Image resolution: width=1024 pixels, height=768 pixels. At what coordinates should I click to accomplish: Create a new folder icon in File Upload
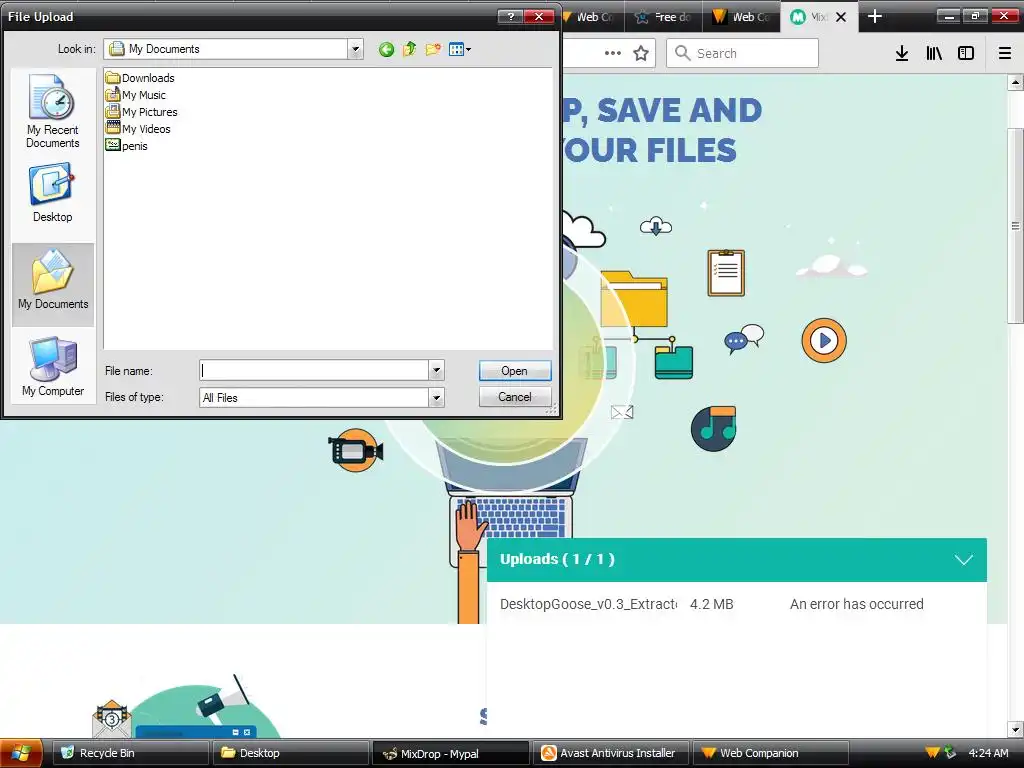coord(432,50)
